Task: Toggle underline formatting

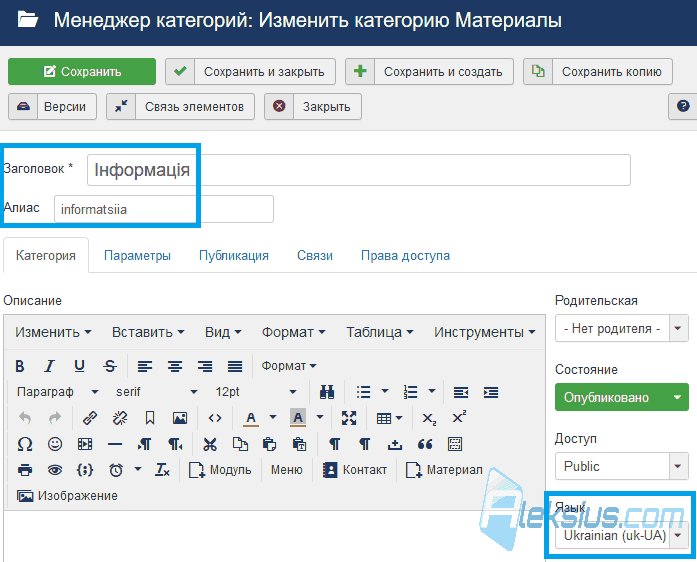Action: [x=80, y=366]
